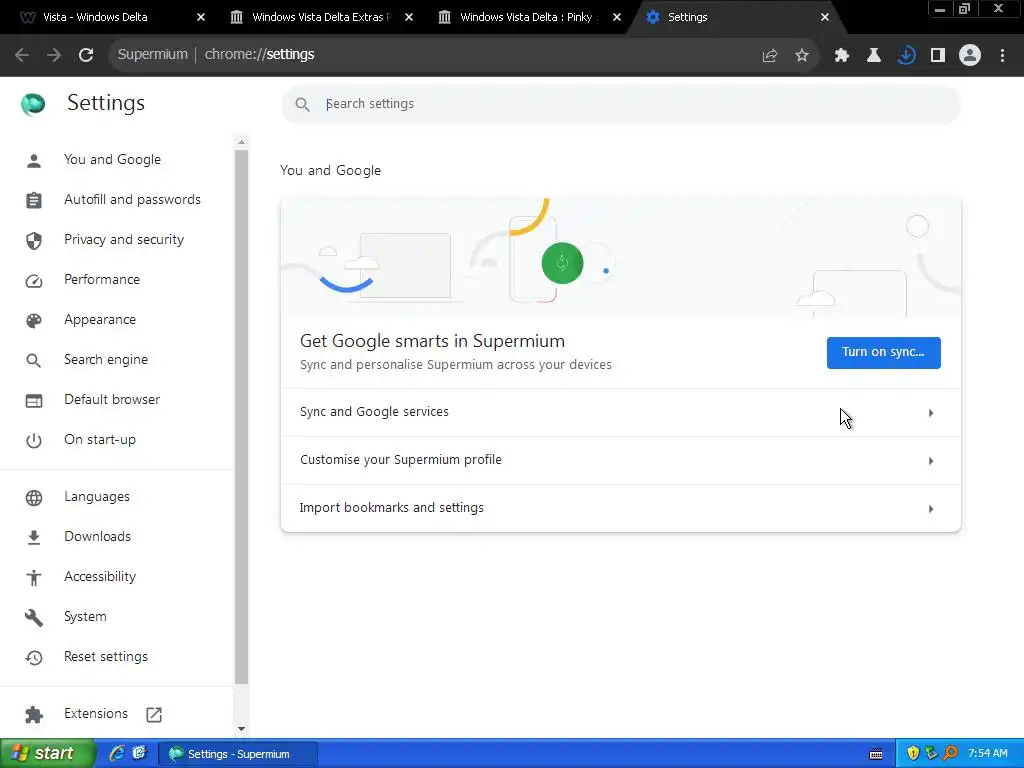Viewport: 1024px width, 768px height.
Task: Click the globe icon for Languages
Action: (x=34, y=498)
